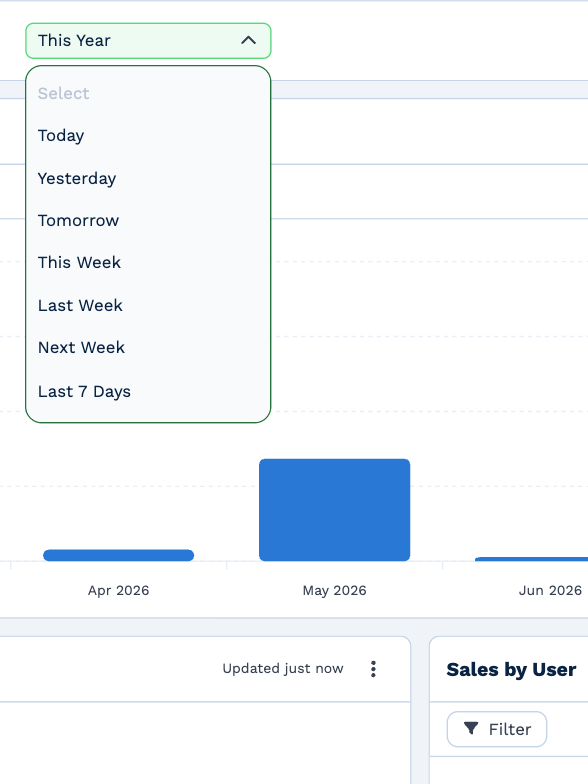
Task: Select This Week option
Action: tap(148, 262)
